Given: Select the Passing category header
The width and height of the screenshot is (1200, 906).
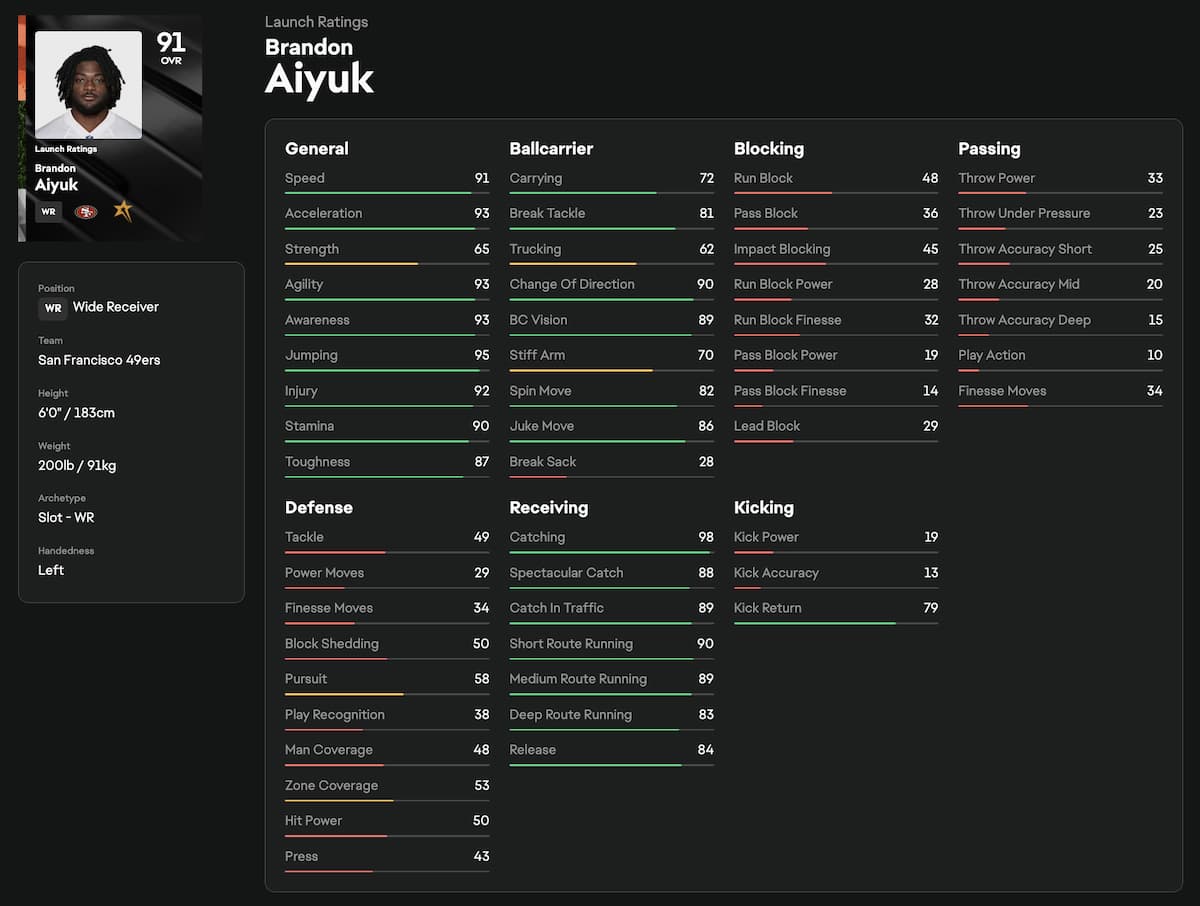Looking at the screenshot, I should tap(988, 148).
